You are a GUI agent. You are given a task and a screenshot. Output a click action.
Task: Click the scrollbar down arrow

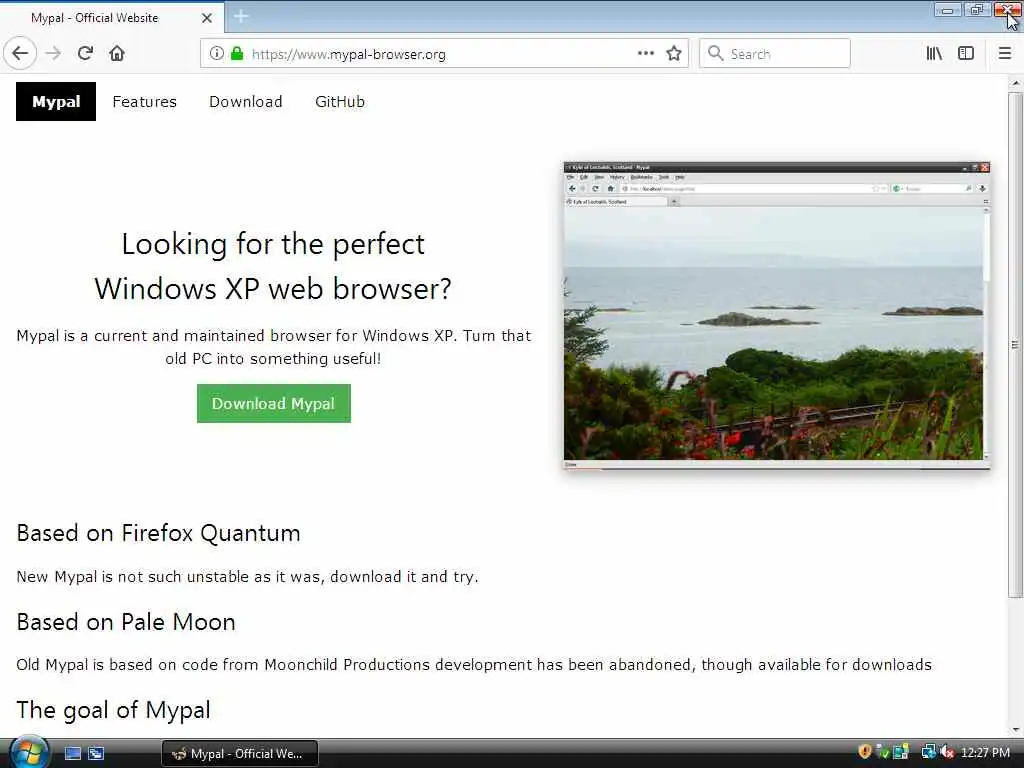point(1016,729)
